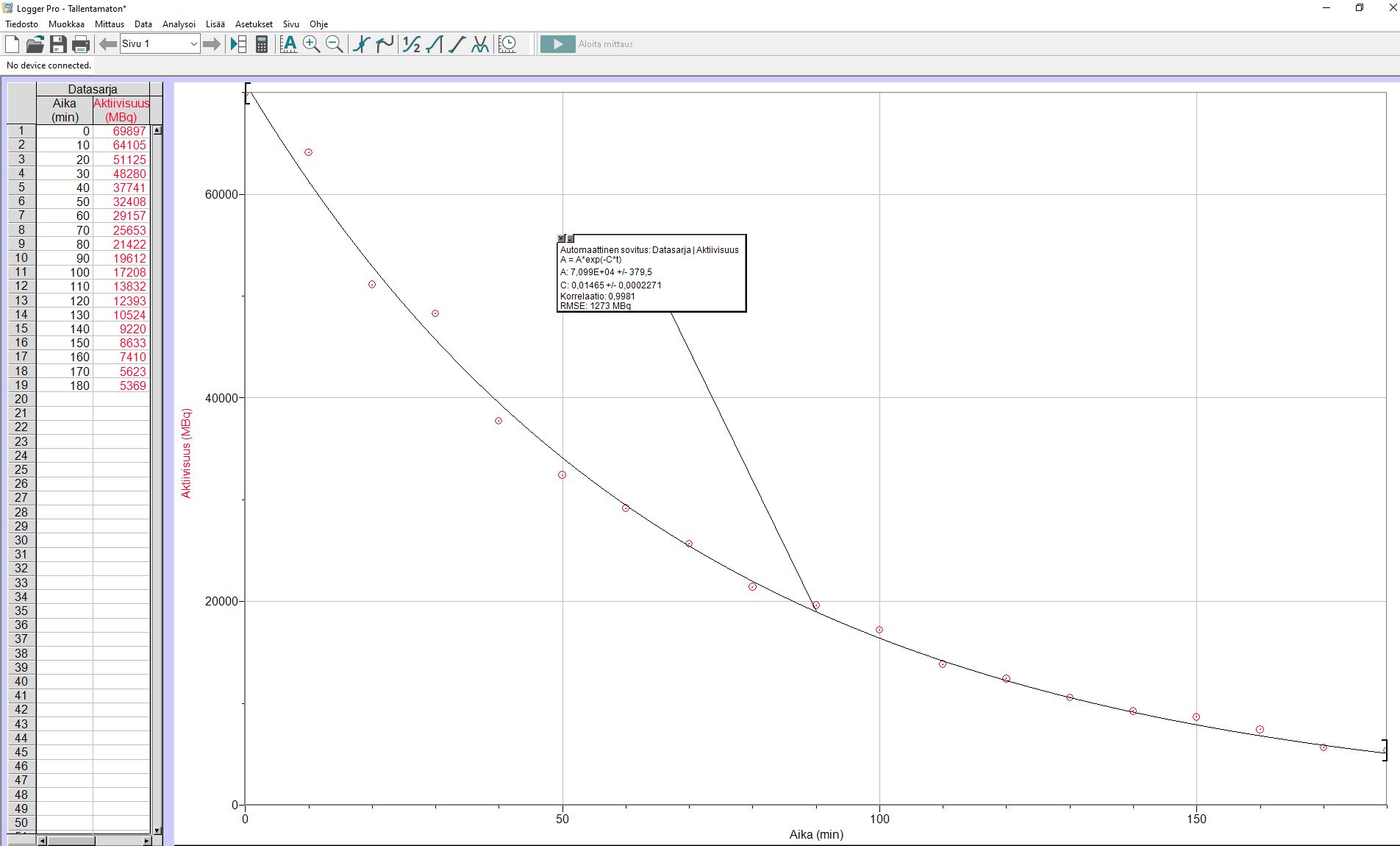The image size is (1400, 846).
Task: Zoom in on the graph
Action: click(311, 44)
